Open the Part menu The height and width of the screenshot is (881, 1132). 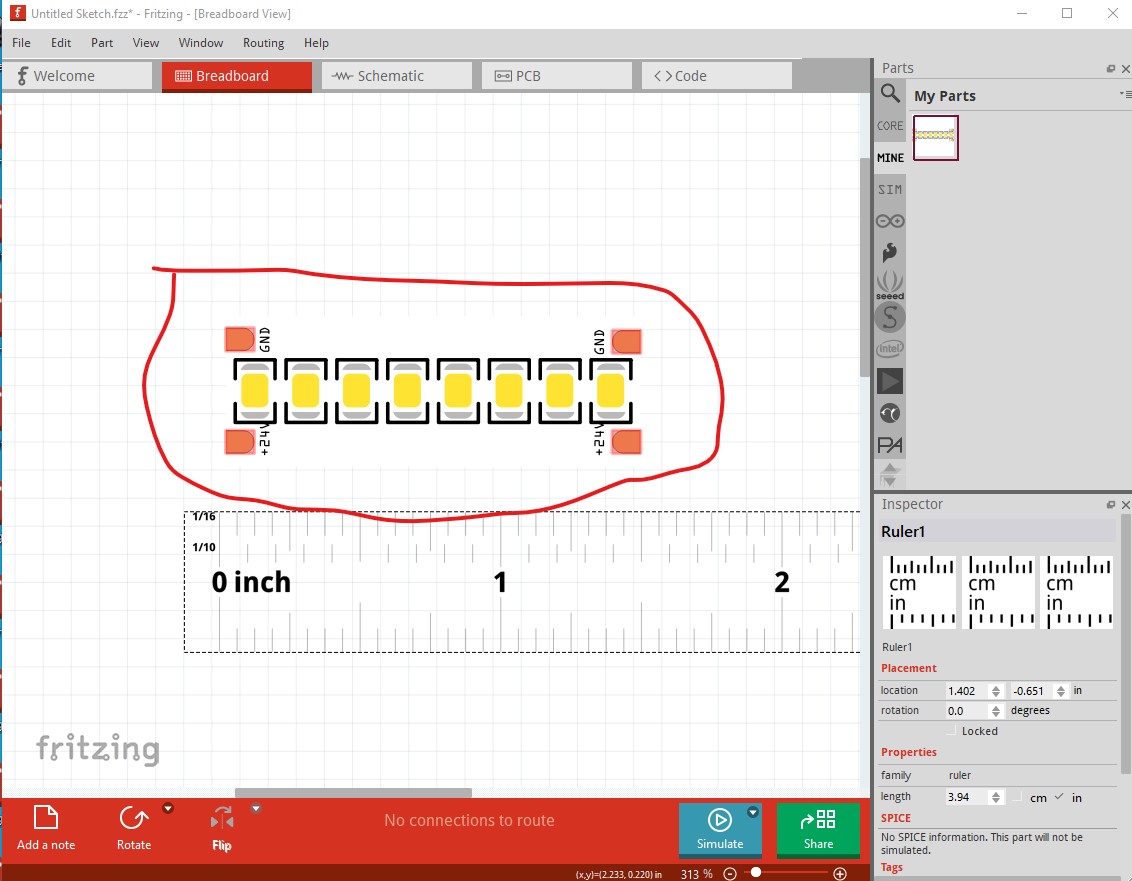click(102, 43)
